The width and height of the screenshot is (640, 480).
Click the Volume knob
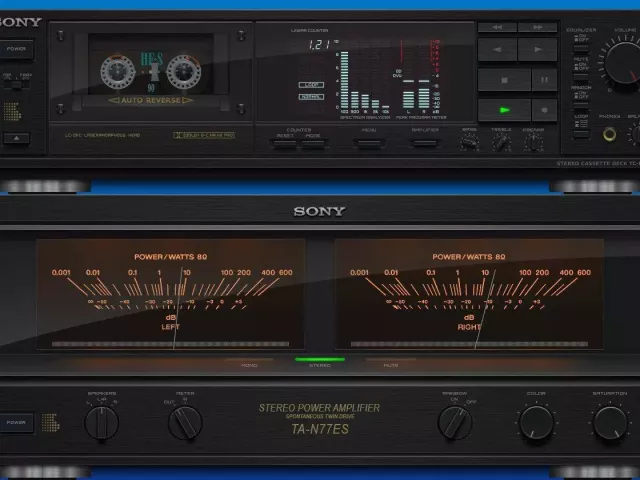(x=625, y=62)
